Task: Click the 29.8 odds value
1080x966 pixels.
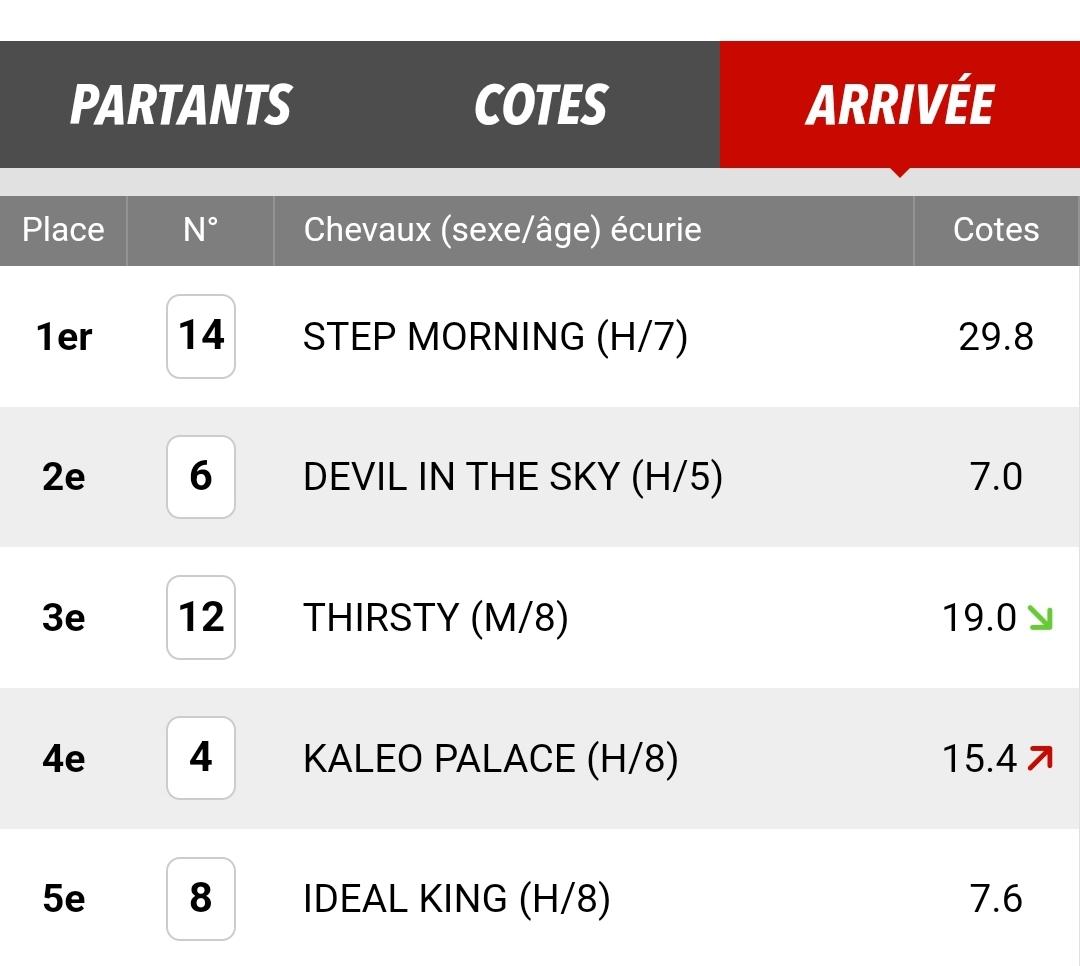Action: coord(996,337)
